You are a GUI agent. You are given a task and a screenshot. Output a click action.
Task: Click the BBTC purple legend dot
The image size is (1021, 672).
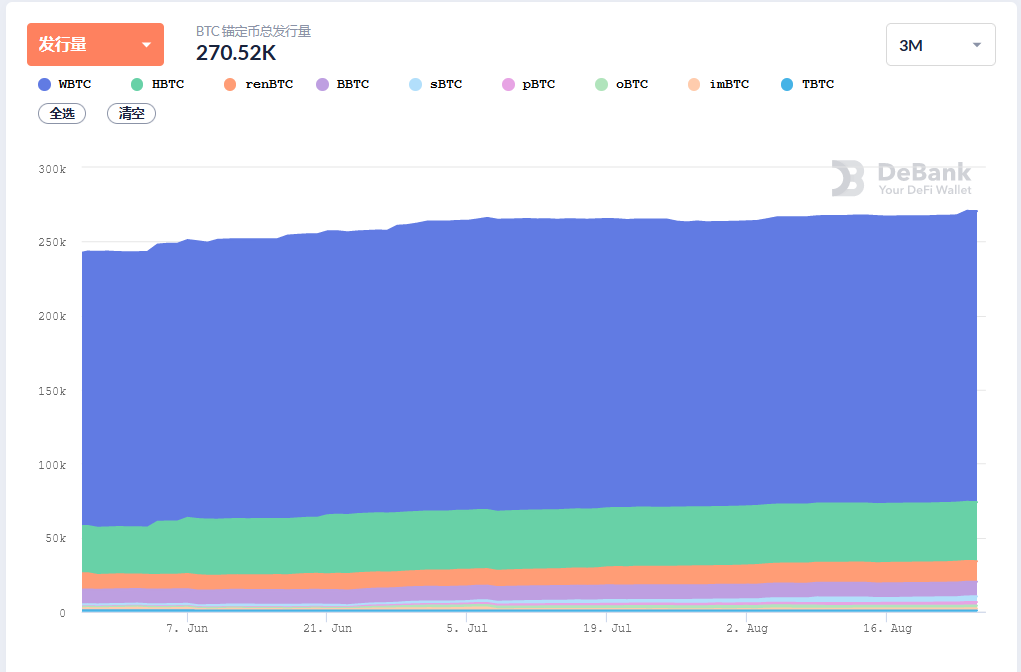click(x=323, y=85)
